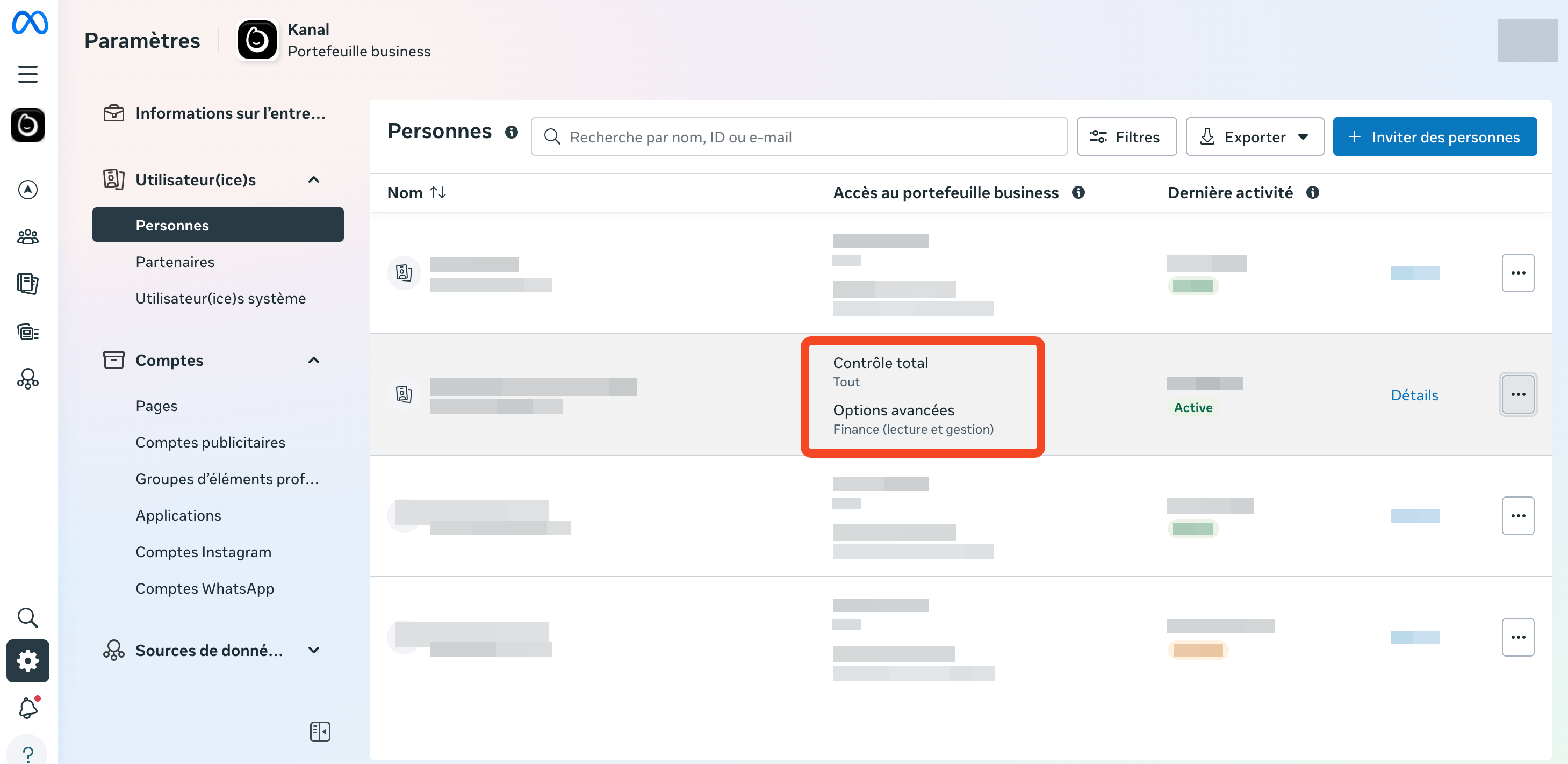Open Comptes publicitaires menu item
The height and width of the screenshot is (764, 1568).
[210, 443]
